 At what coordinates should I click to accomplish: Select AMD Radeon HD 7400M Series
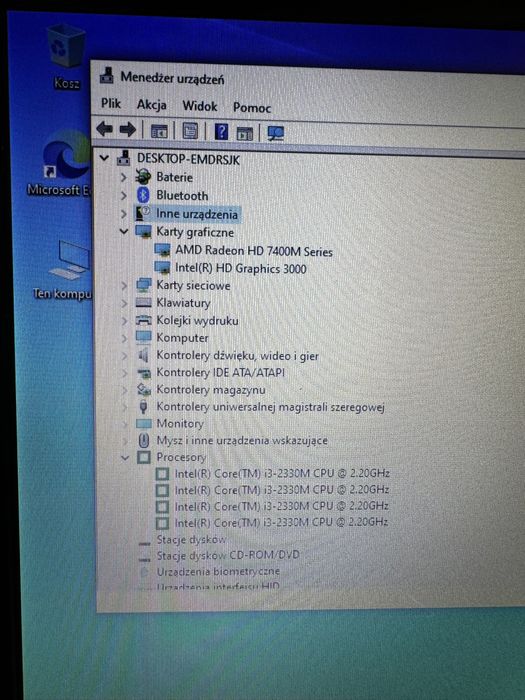(x=254, y=251)
